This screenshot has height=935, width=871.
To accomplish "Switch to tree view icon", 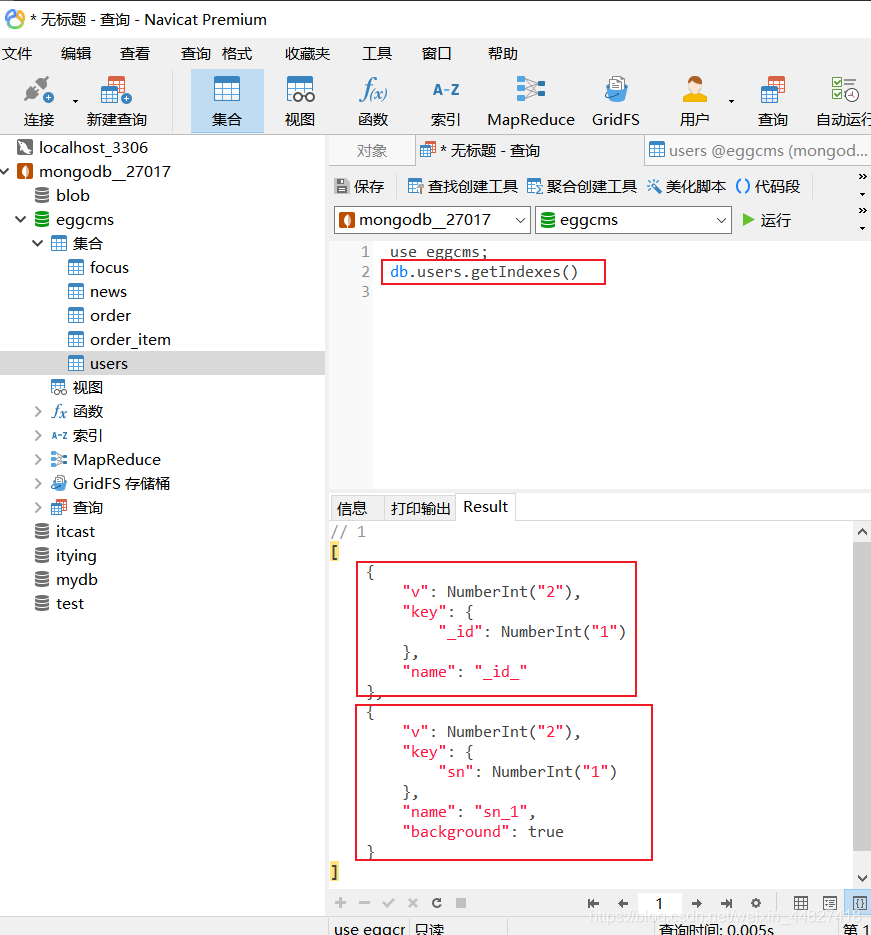I will click(830, 903).
